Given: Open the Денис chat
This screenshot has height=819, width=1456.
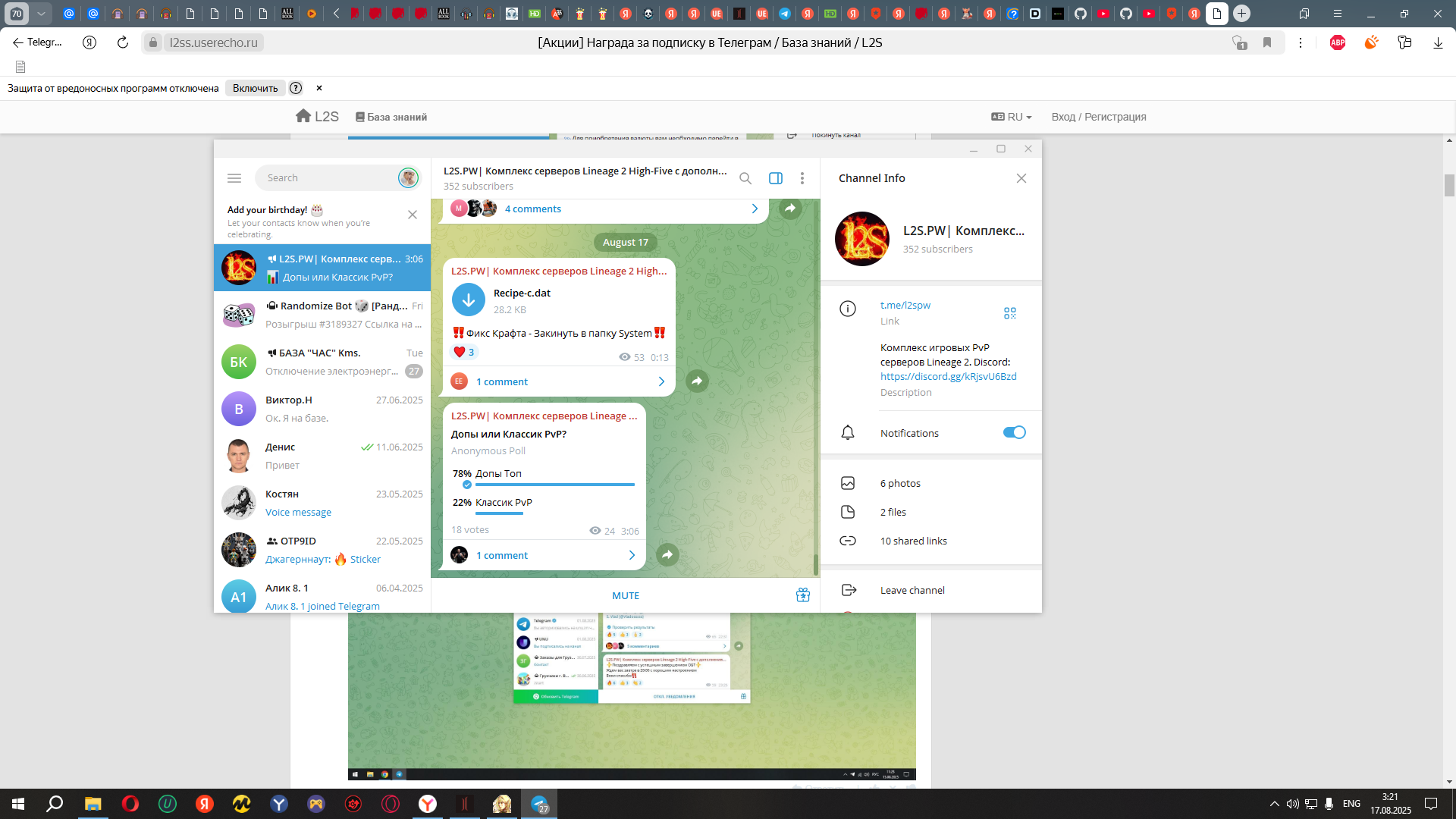Looking at the screenshot, I should click(322, 456).
